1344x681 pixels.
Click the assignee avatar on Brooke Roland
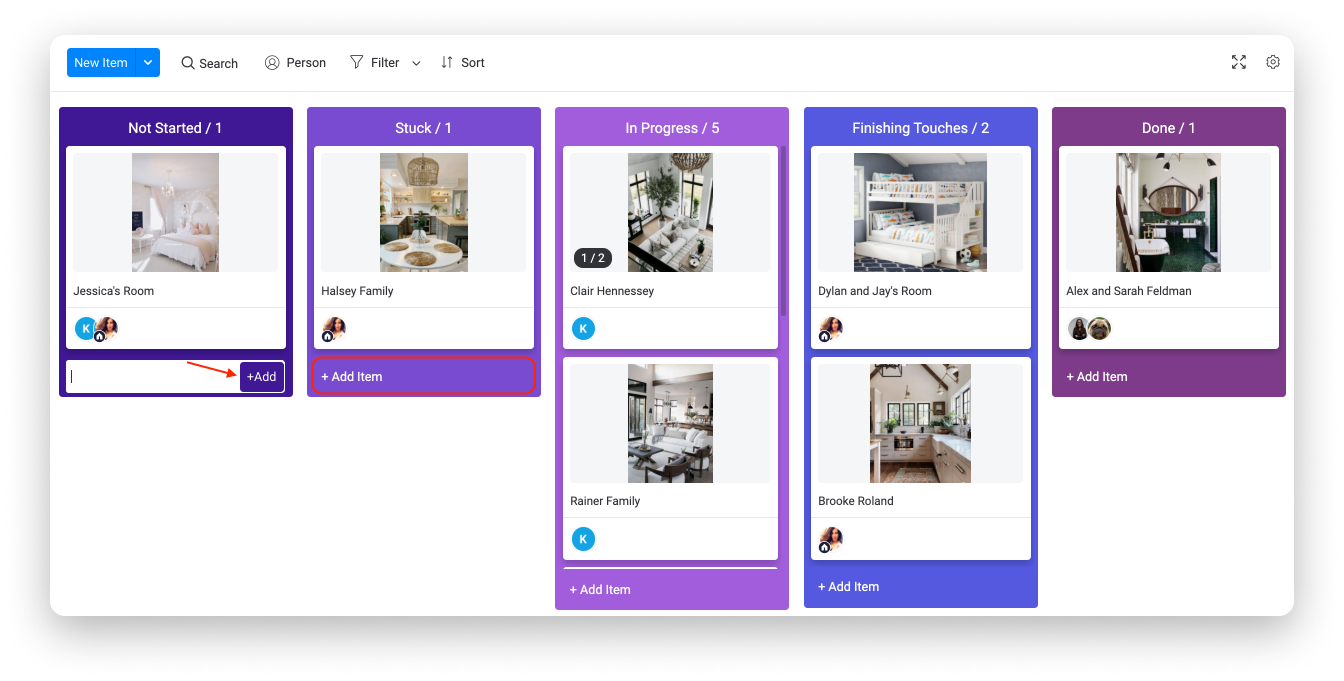[831, 539]
